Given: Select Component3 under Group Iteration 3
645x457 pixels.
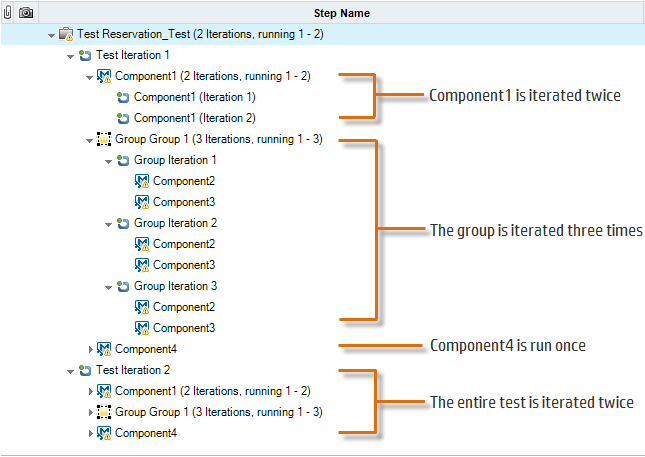Looking at the screenshot, I should coord(183,328).
